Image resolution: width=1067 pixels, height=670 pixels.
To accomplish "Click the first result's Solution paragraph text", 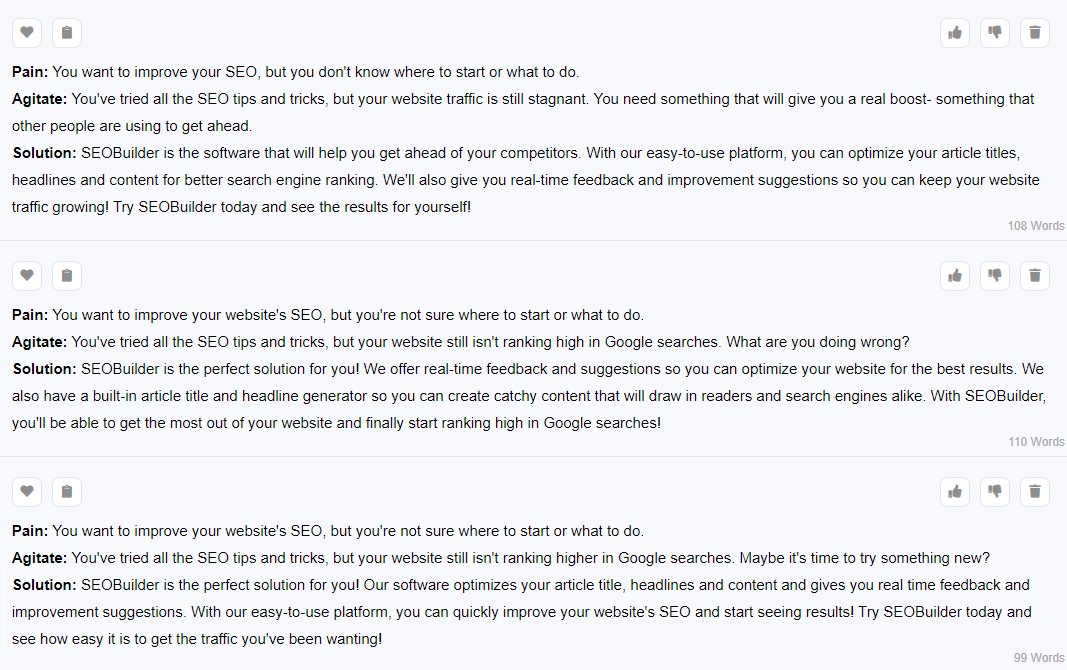I will (x=525, y=180).
